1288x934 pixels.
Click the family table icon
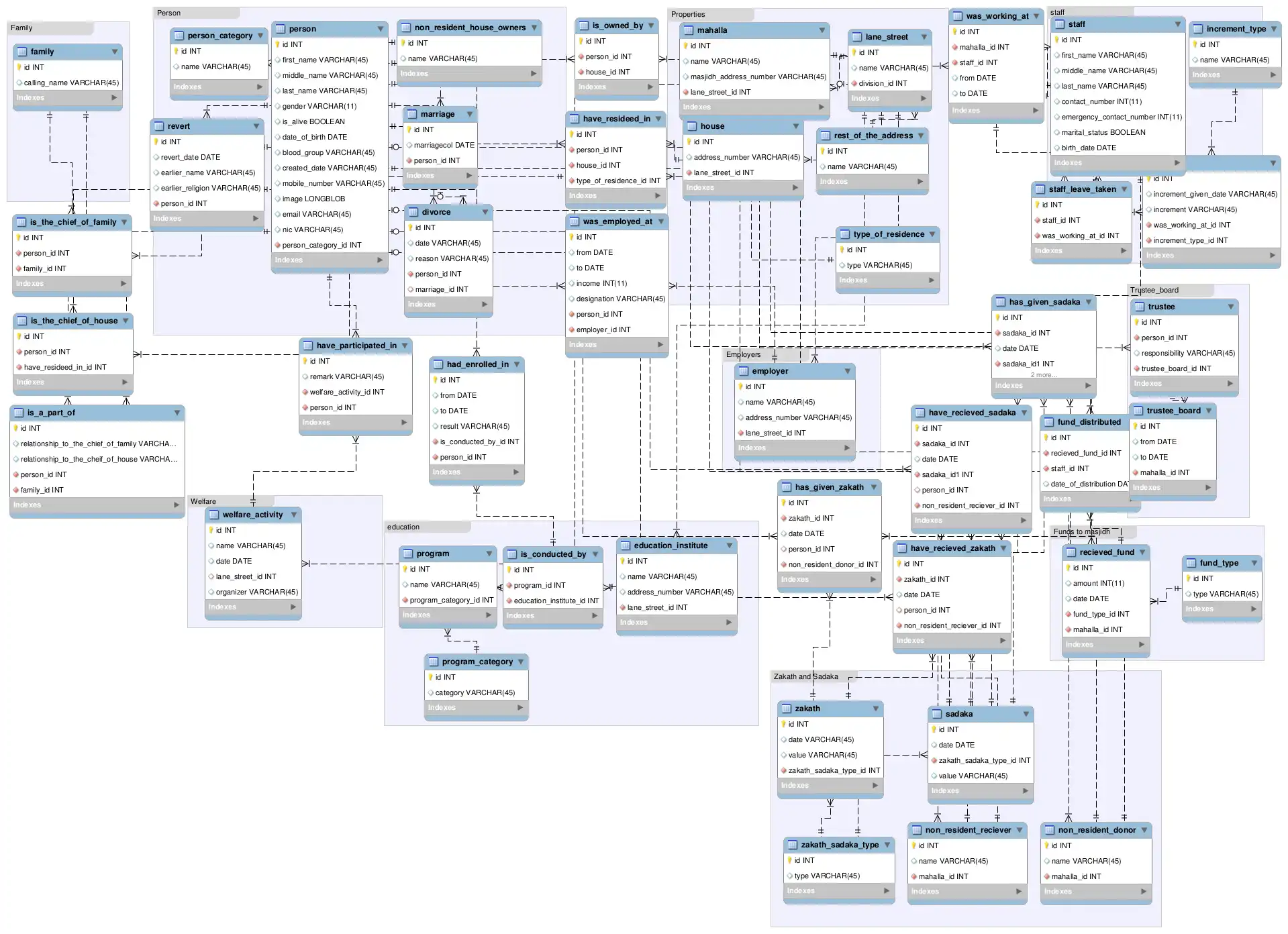coord(22,52)
